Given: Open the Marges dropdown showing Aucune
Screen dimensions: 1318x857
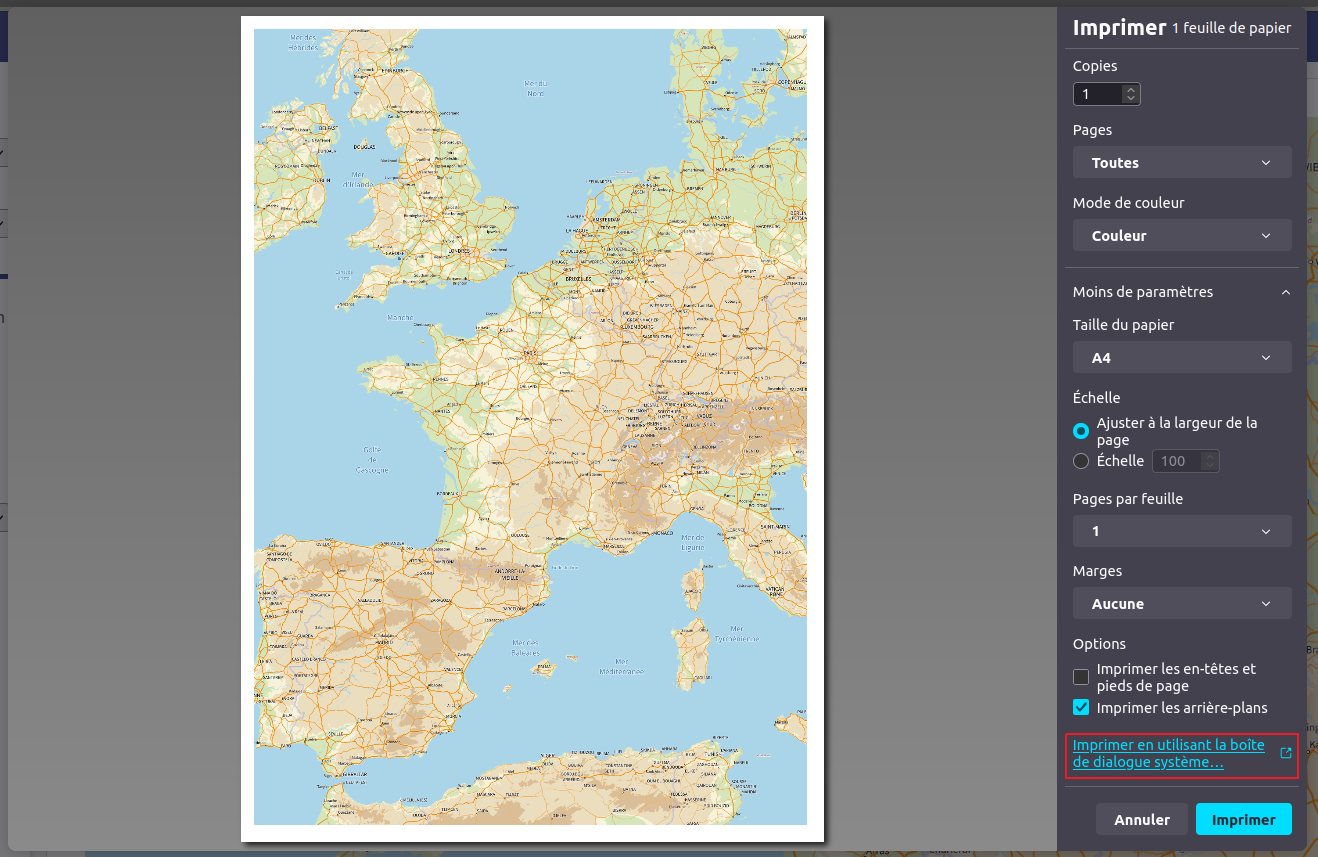Looking at the screenshot, I should [x=1181, y=604].
